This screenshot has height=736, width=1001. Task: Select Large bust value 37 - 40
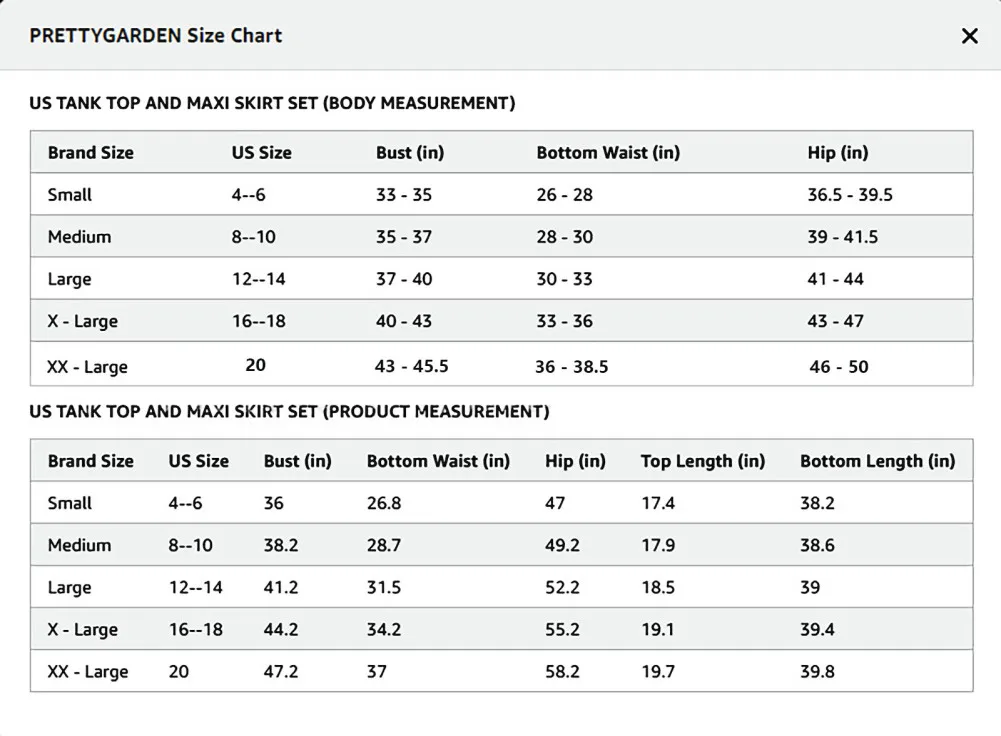(404, 279)
